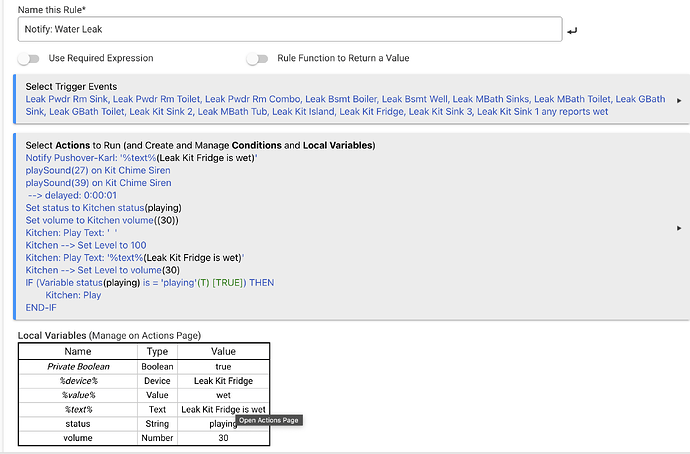Image resolution: width=690 pixels, height=454 pixels.
Task: Click the IF Variable status condition line
Action: tap(150, 282)
